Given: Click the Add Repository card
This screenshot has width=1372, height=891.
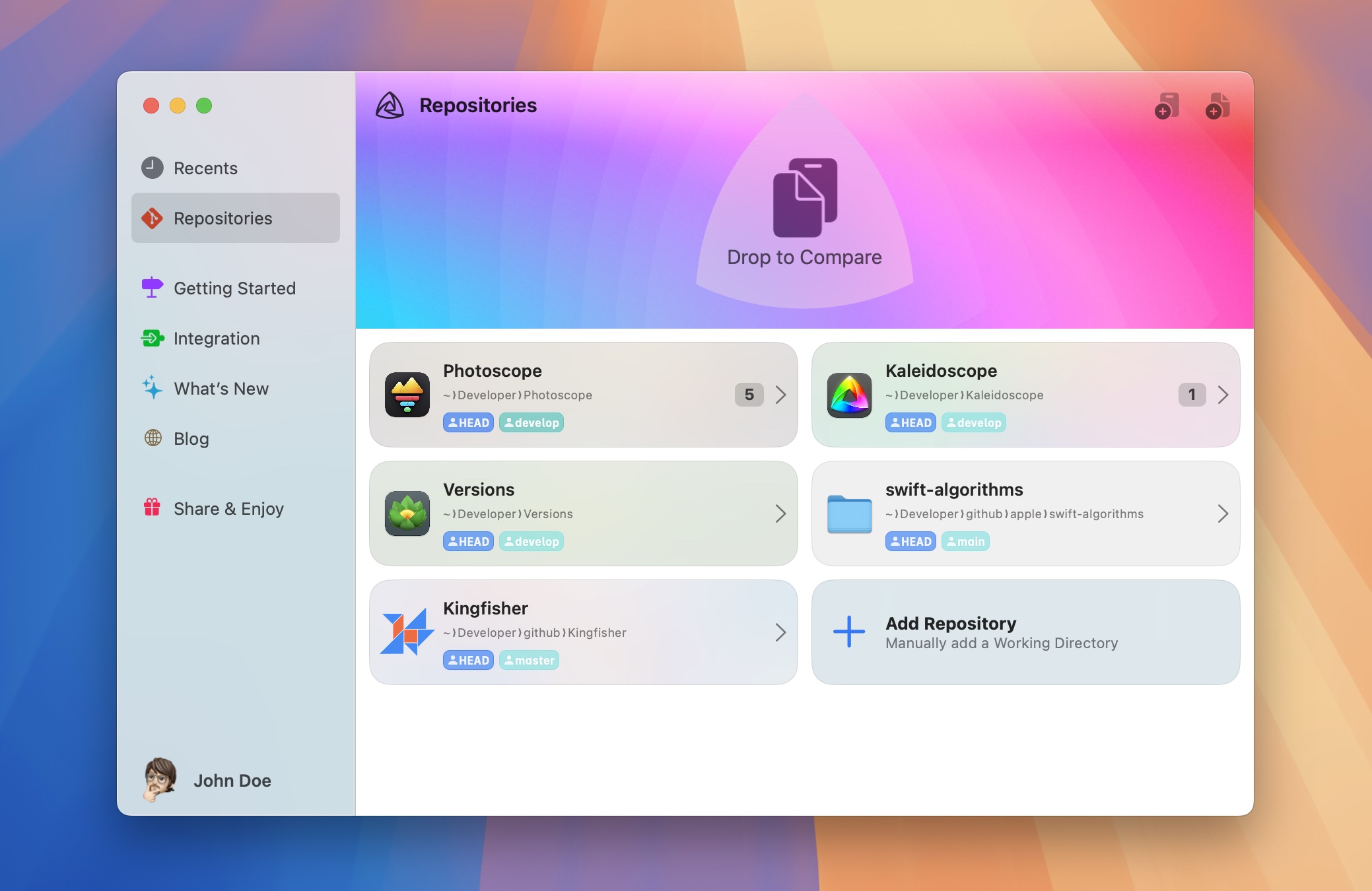Looking at the screenshot, I should [x=1025, y=632].
